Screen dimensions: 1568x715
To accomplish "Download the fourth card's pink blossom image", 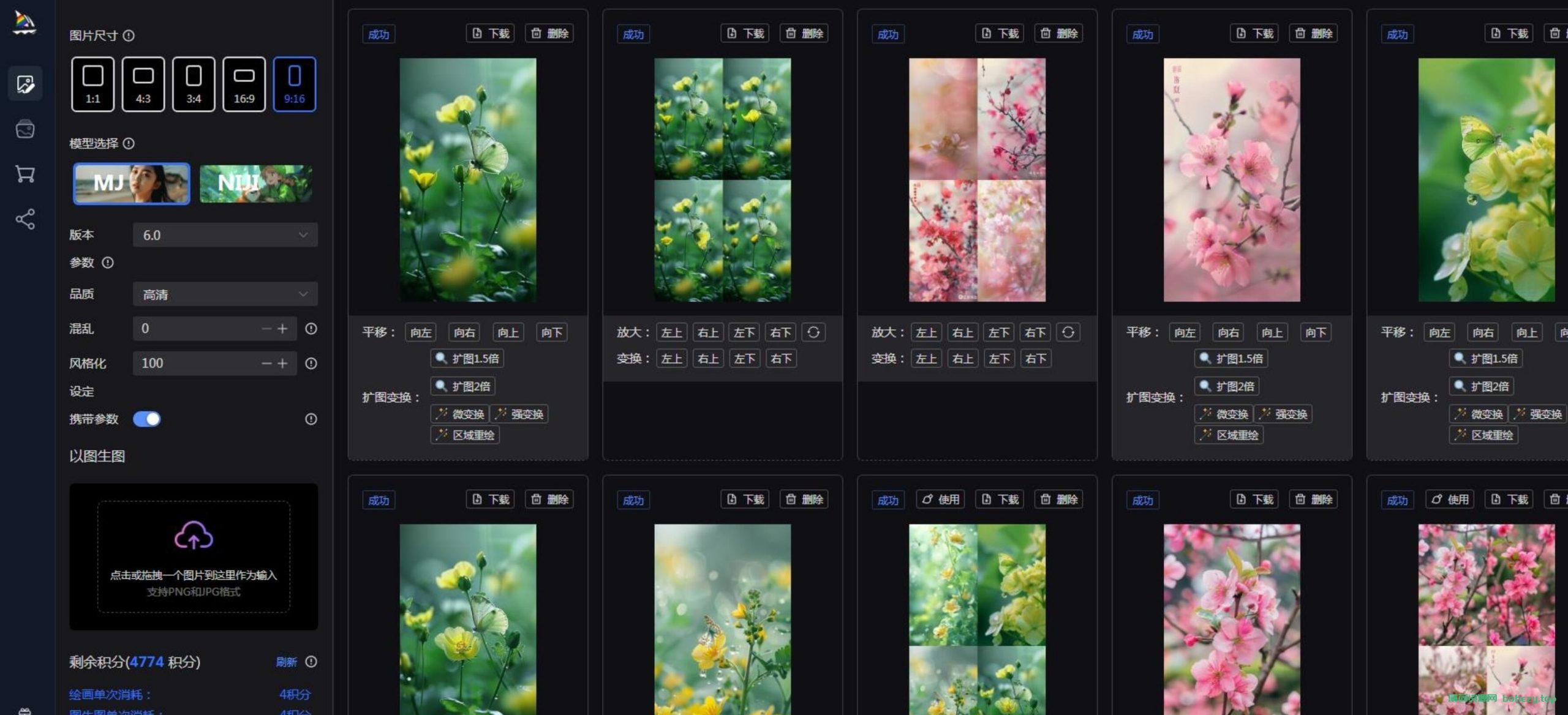I will 1255,34.
